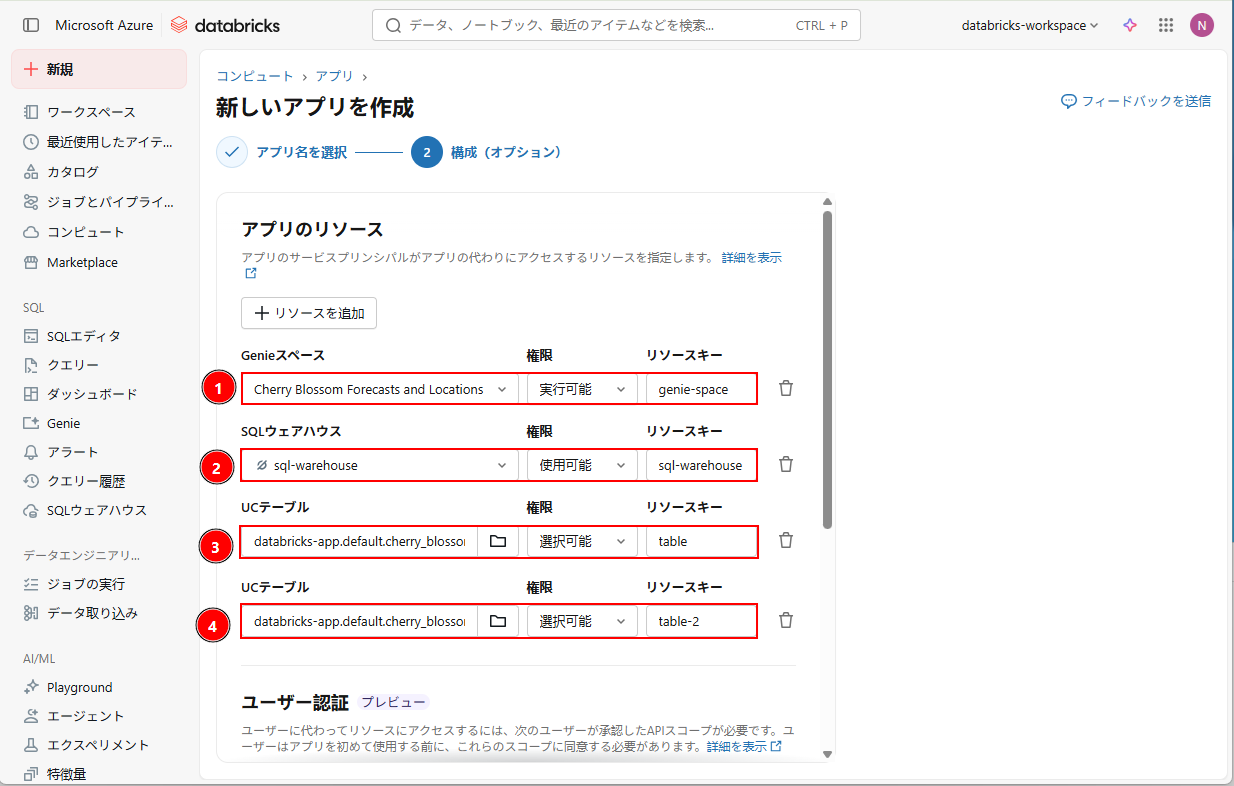
Task: Click the send feedback link
Action: [x=1136, y=101]
